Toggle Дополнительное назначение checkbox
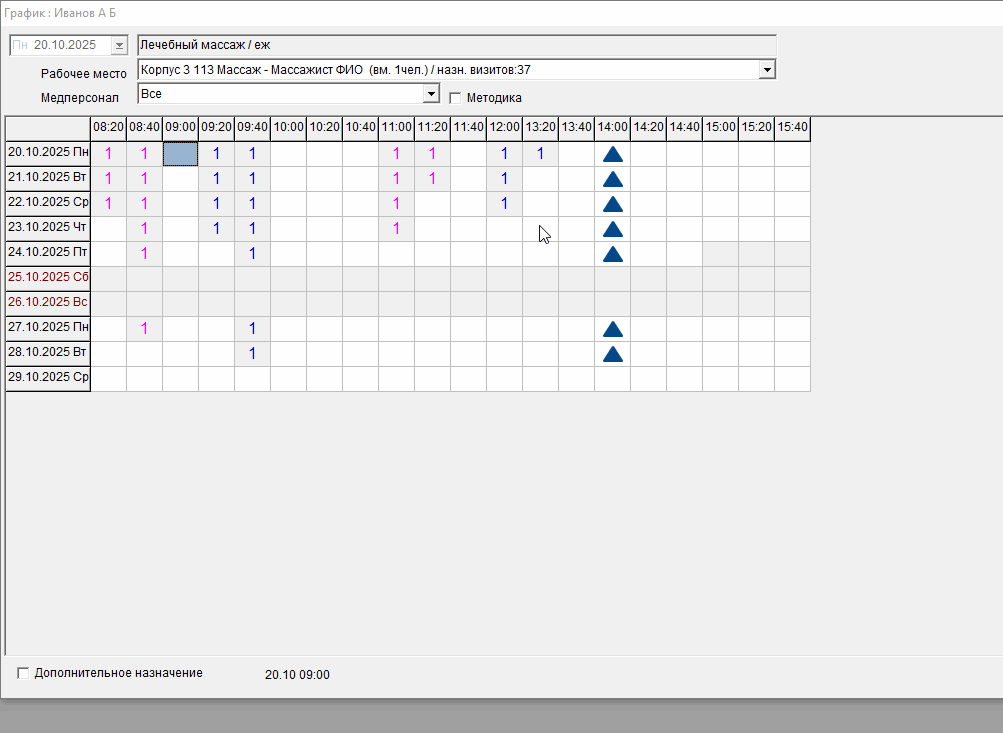The image size is (1003, 733). tap(23, 673)
